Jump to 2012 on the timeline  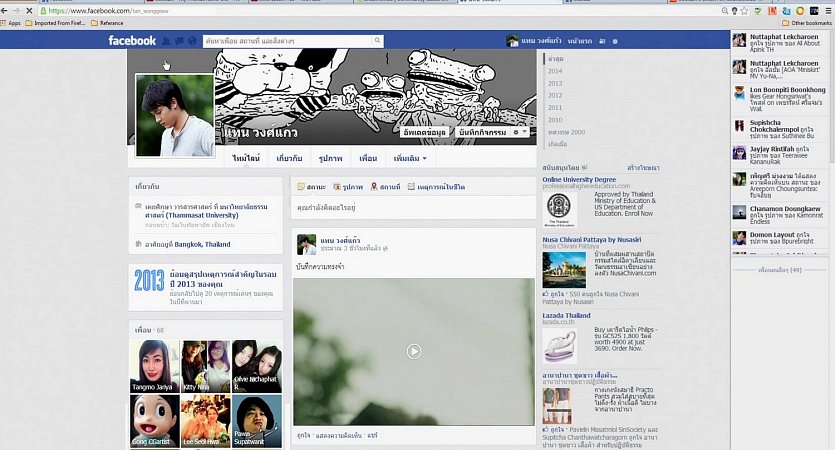point(554,95)
